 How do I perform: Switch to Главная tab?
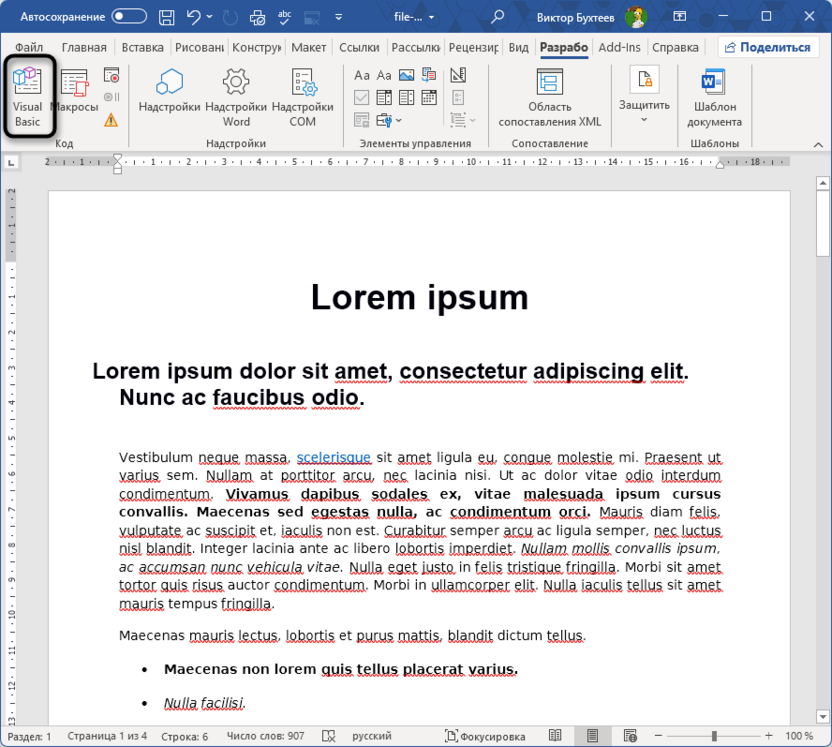[84, 47]
